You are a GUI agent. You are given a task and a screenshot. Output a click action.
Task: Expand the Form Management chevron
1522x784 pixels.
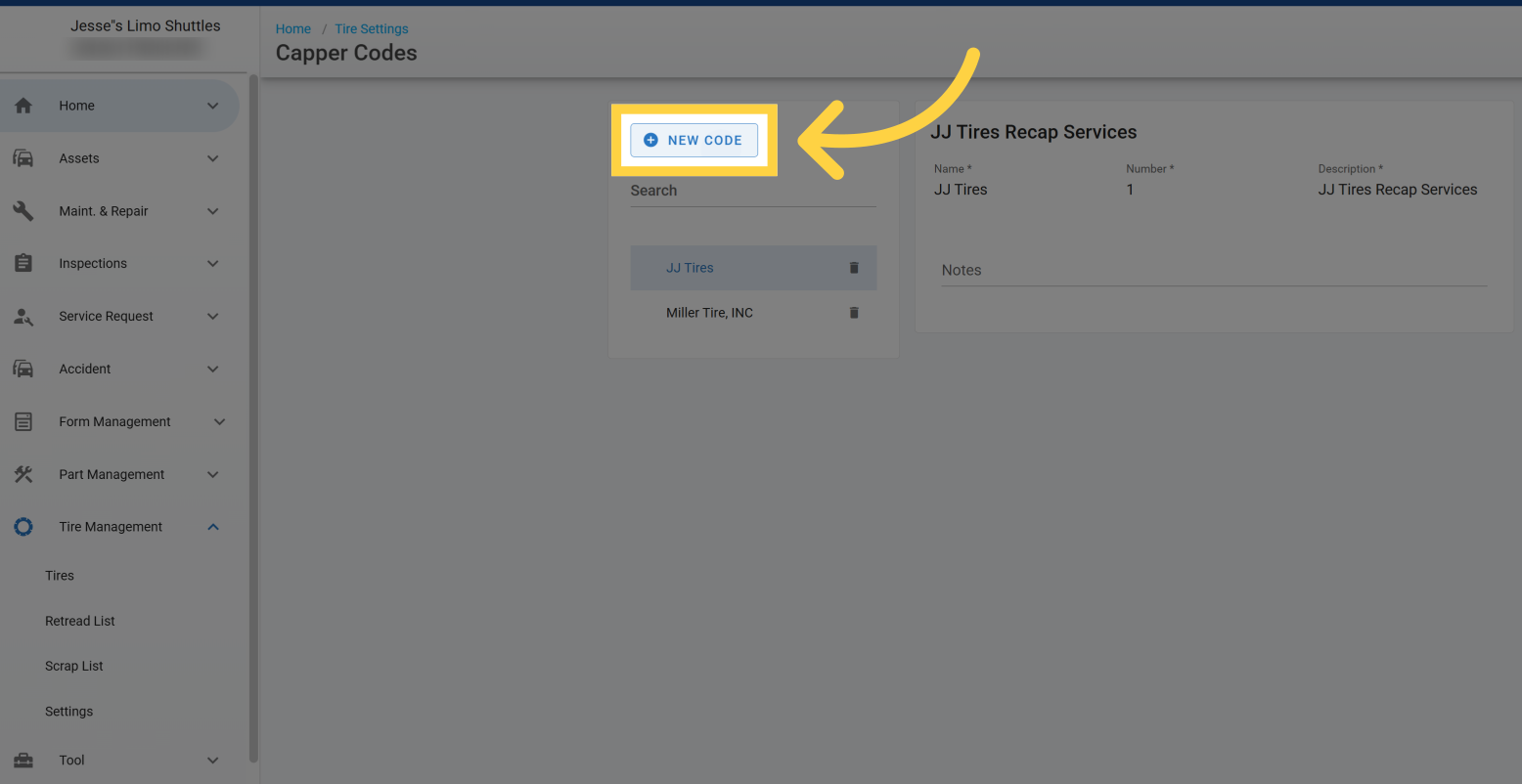[219, 421]
